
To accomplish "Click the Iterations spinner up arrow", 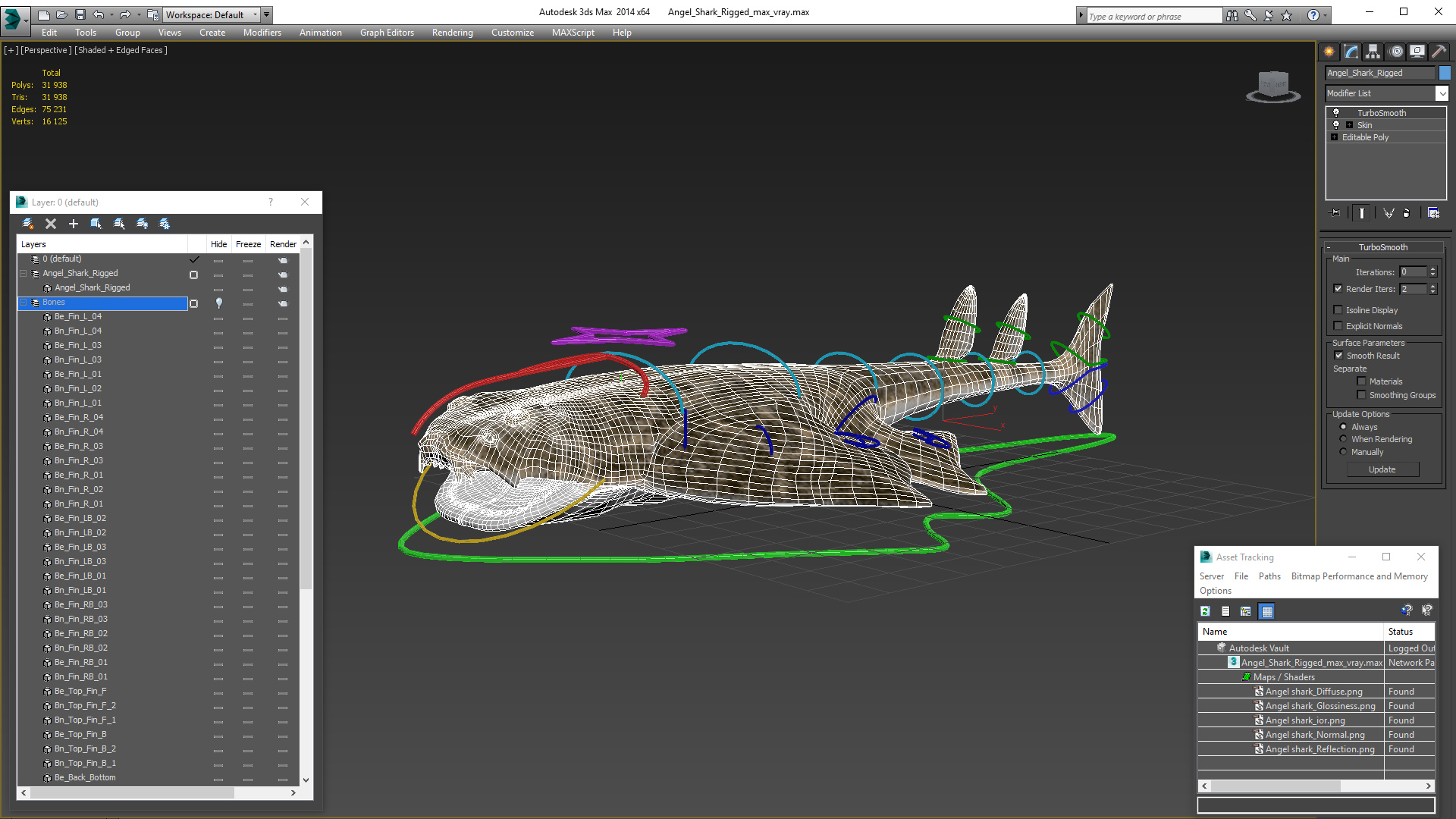I will 1432,269.
